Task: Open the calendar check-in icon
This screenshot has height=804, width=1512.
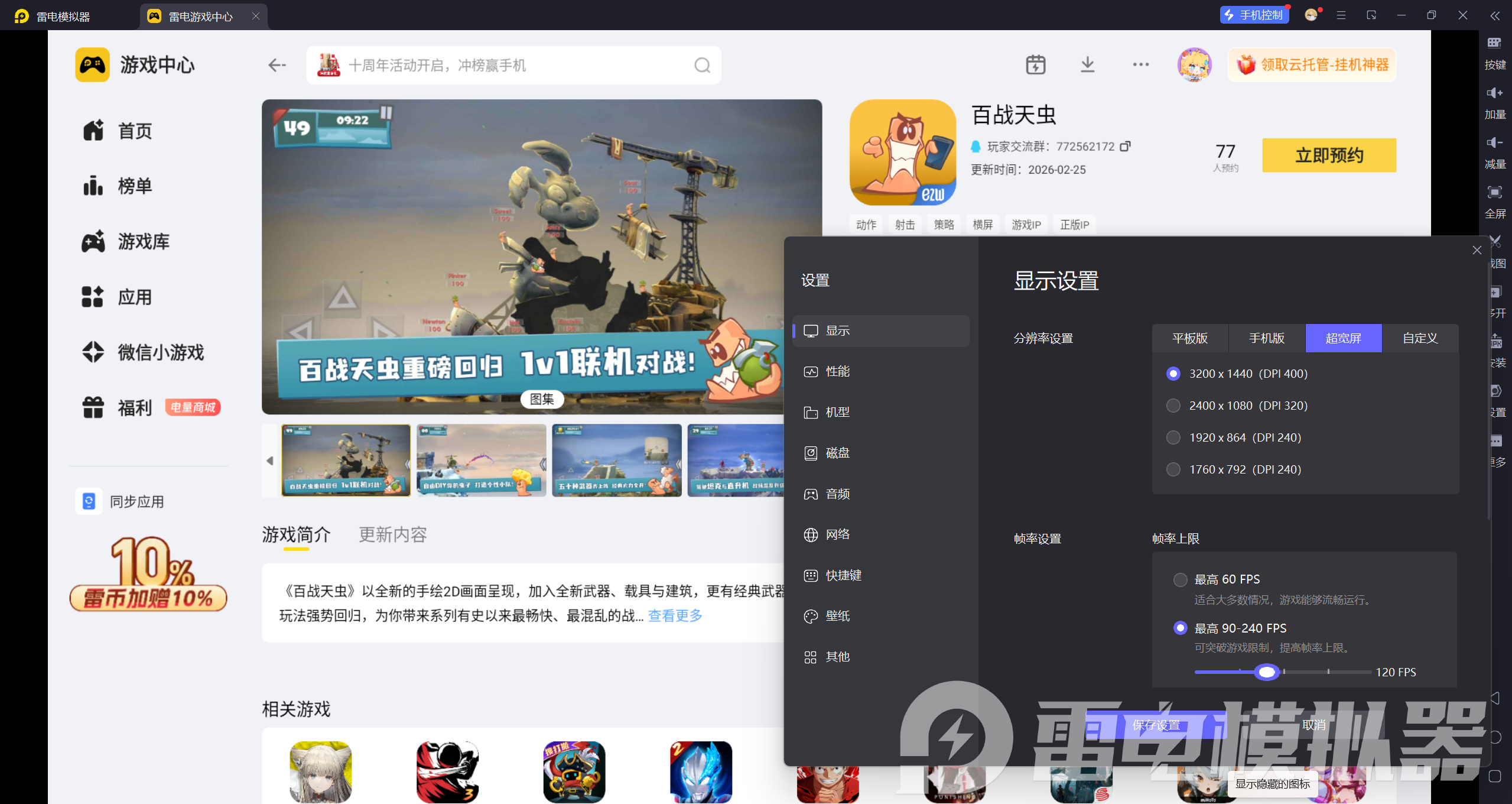Action: pyautogui.click(x=1035, y=64)
